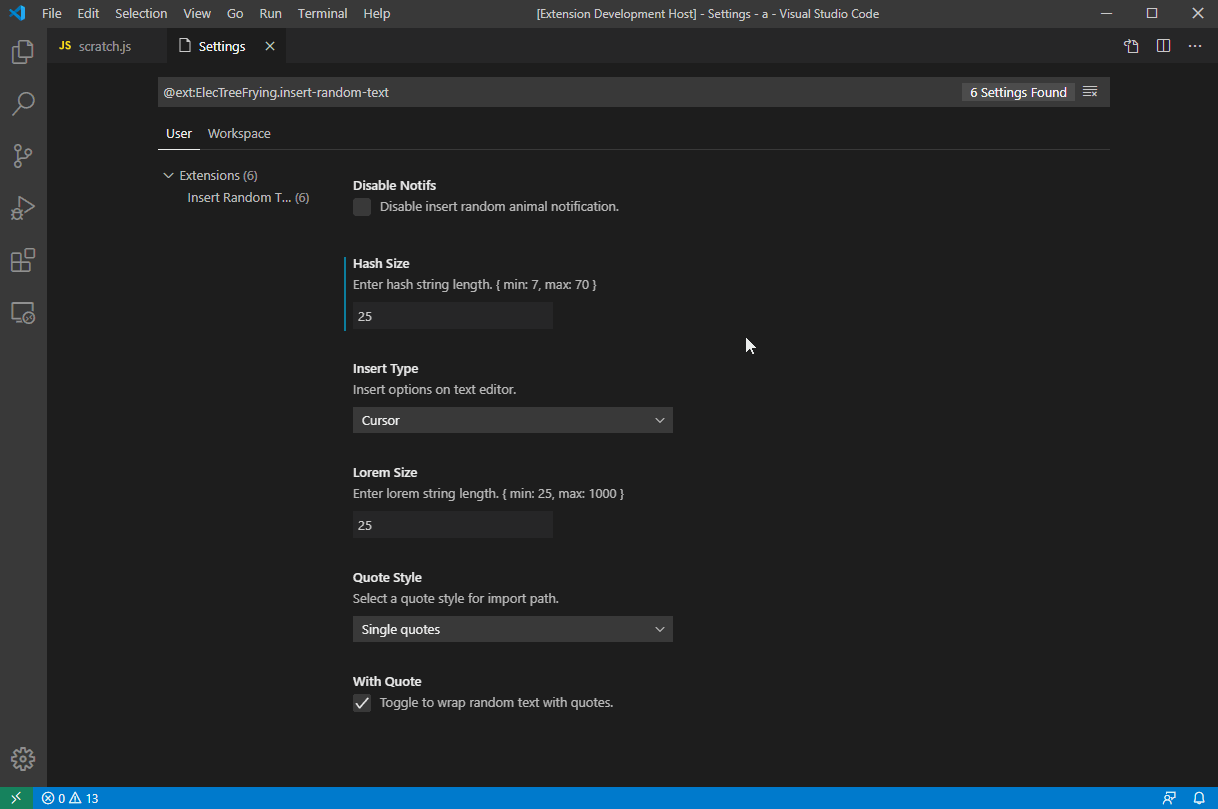Image resolution: width=1218 pixels, height=809 pixels.
Task: Switch to the scratch.js tab
Action: tap(106, 46)
